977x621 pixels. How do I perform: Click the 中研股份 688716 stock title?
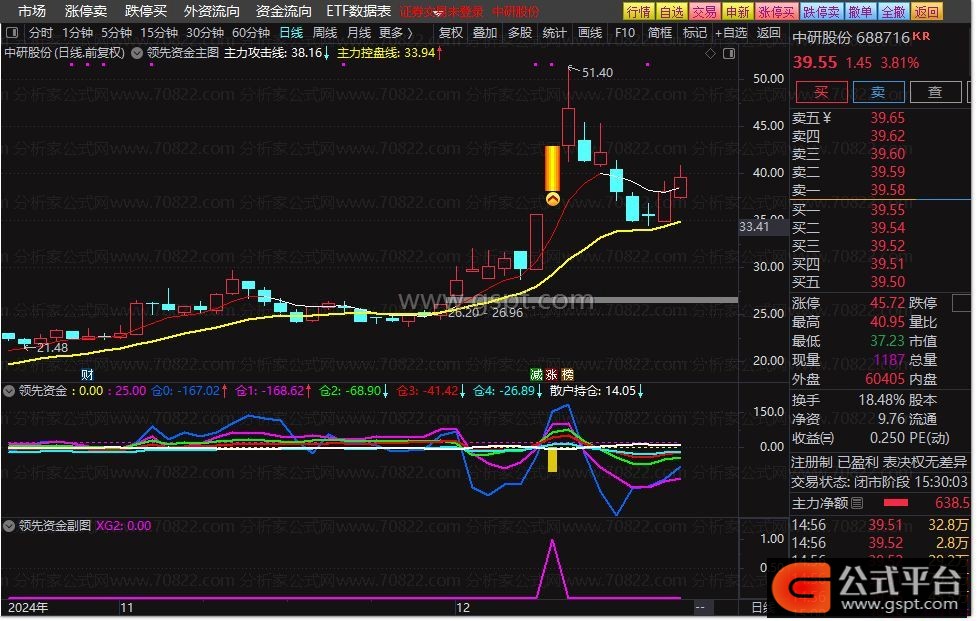click(x=851, y=37)
